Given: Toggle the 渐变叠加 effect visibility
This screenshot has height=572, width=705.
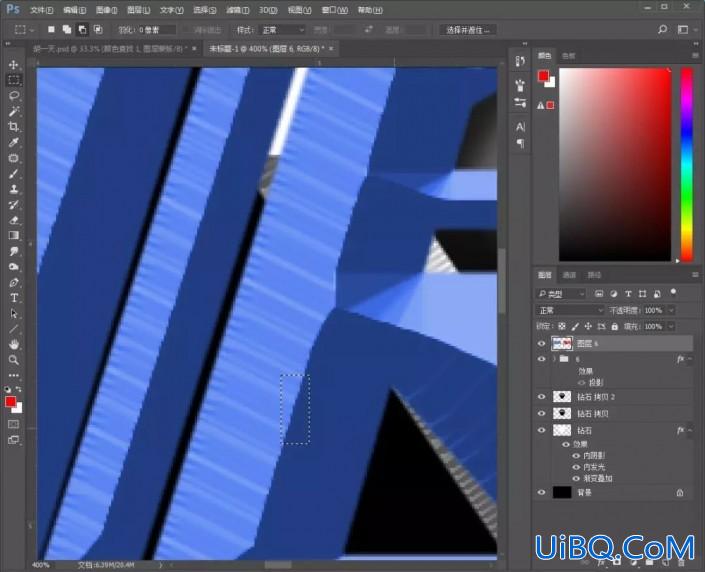Looking at the screenshot, I should coord(576,478).
